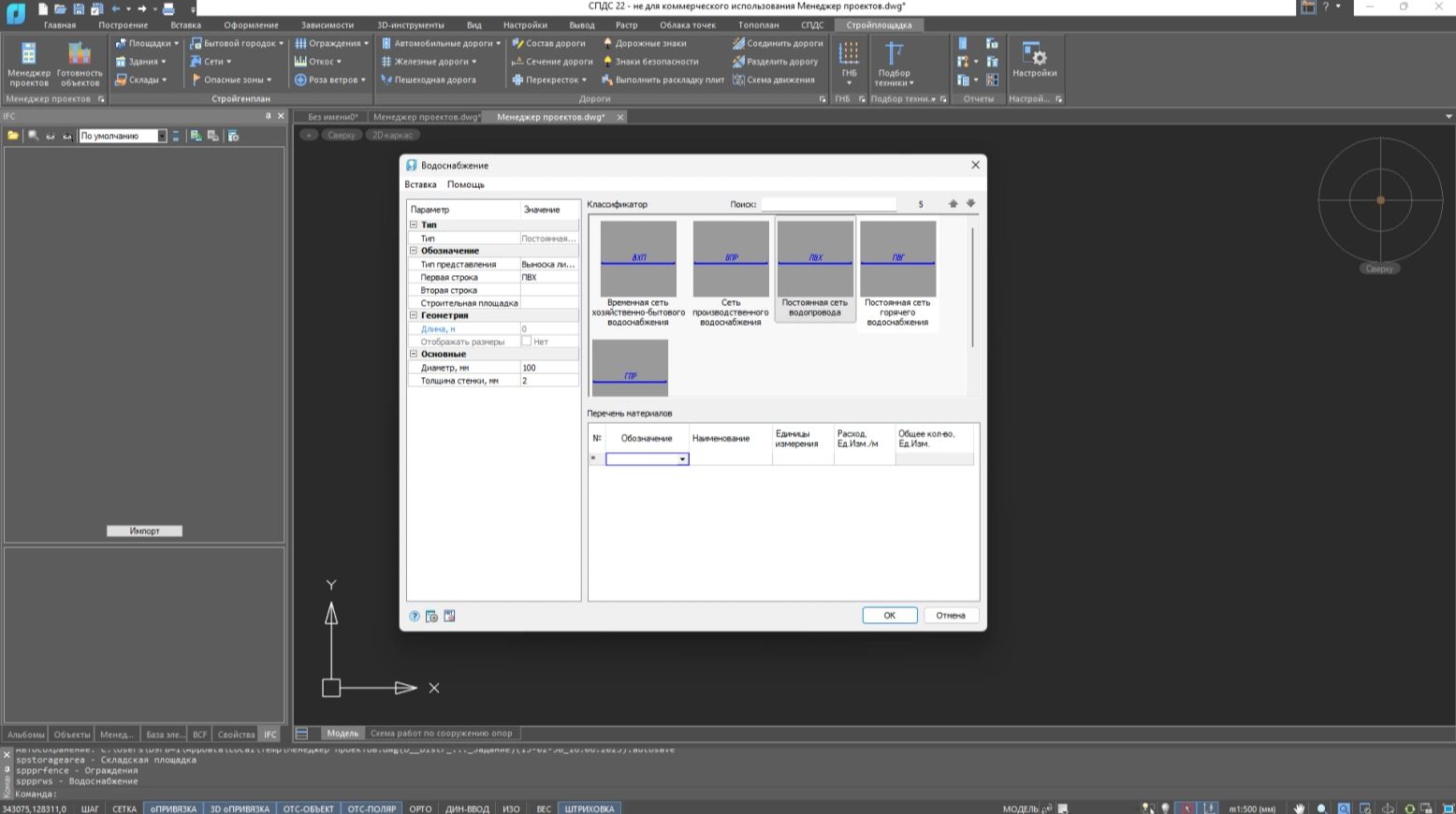Image resolution: width=1456 pixels, height=814 pixels.
Task: Click the 2D-каркас visual style button
Action: click(x=392, y=135)
